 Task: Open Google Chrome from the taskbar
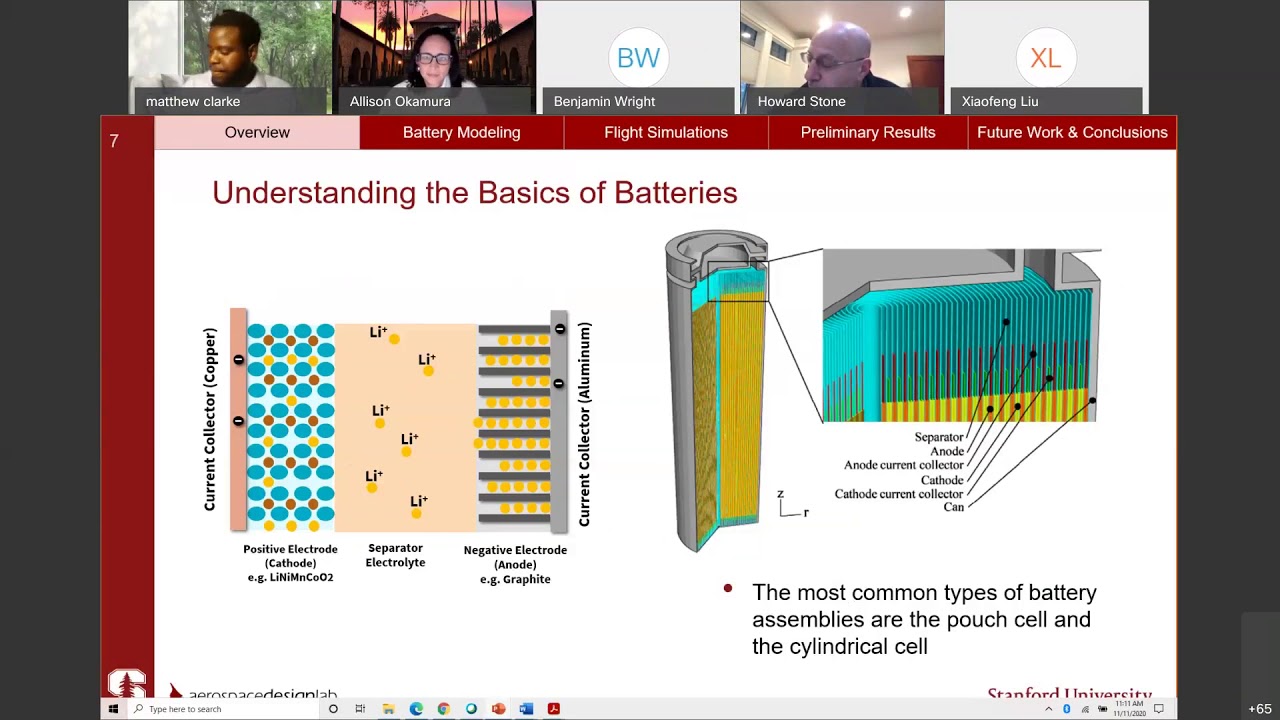(443, 709)
